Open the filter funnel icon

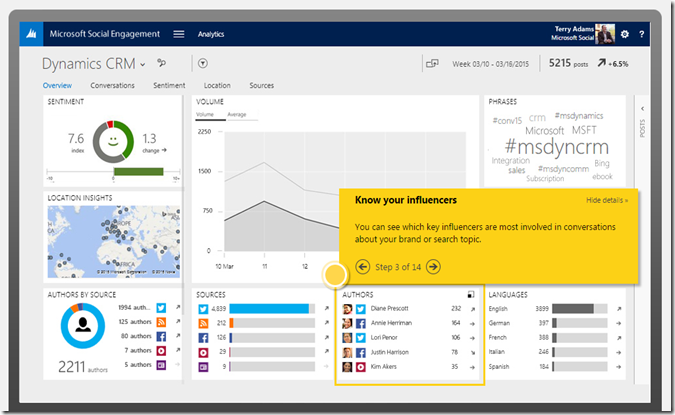(203, 63)
